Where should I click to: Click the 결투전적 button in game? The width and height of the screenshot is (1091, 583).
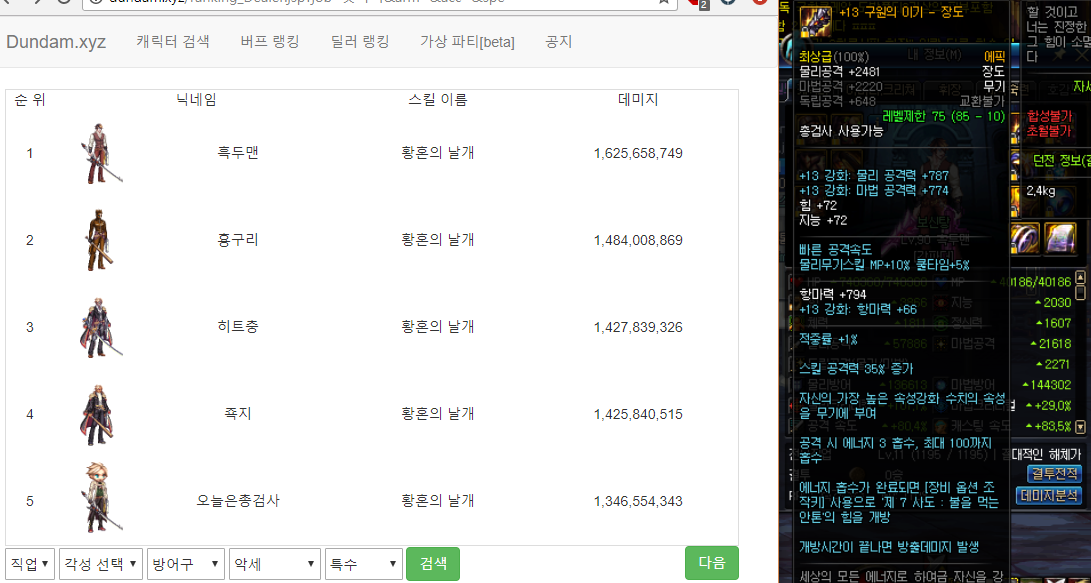(1054, 474)
